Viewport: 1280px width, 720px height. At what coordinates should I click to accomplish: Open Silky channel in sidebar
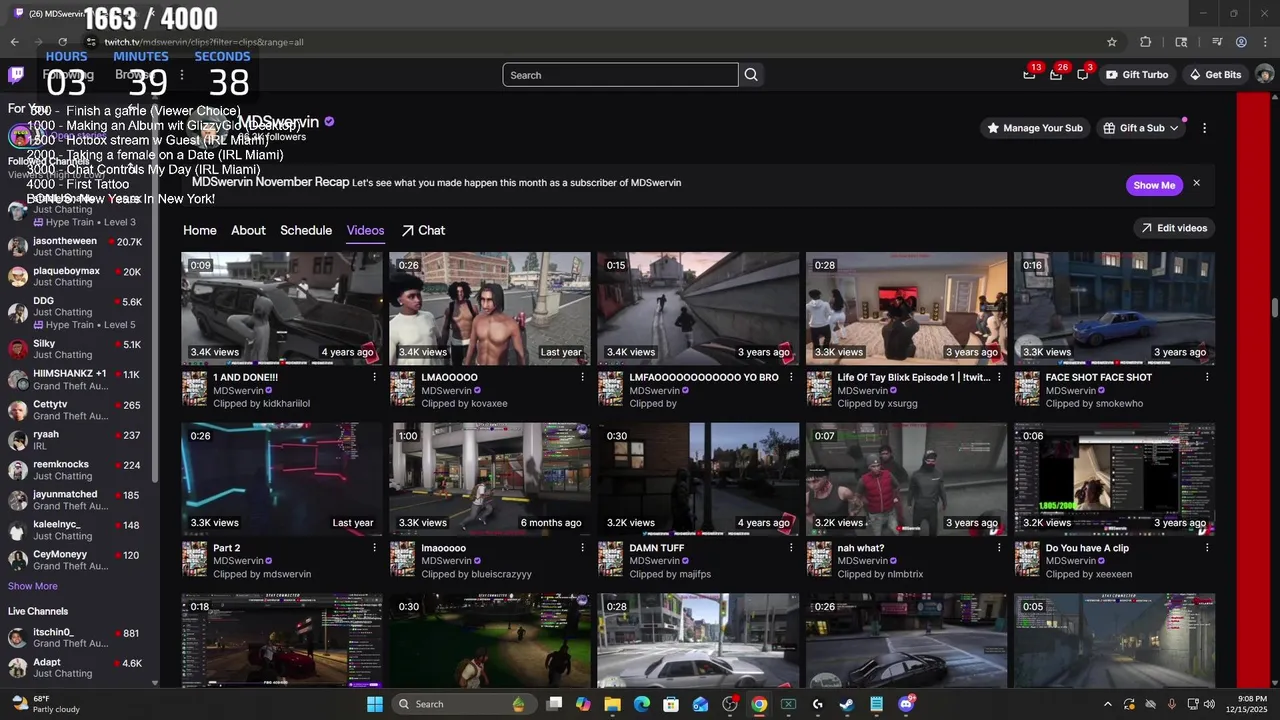(x=76, y=349)
